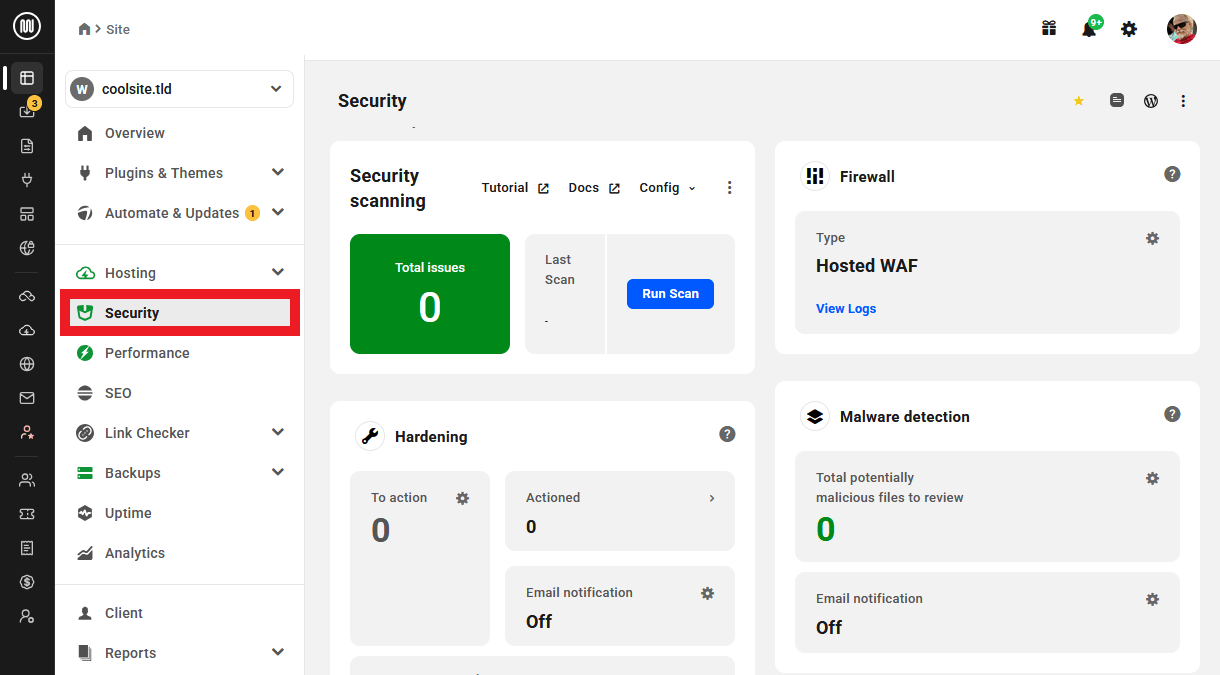Click the WordPress logo icon in the Security header
The width and height of the screenshot is (1220, 675).
pos(1151,101)
